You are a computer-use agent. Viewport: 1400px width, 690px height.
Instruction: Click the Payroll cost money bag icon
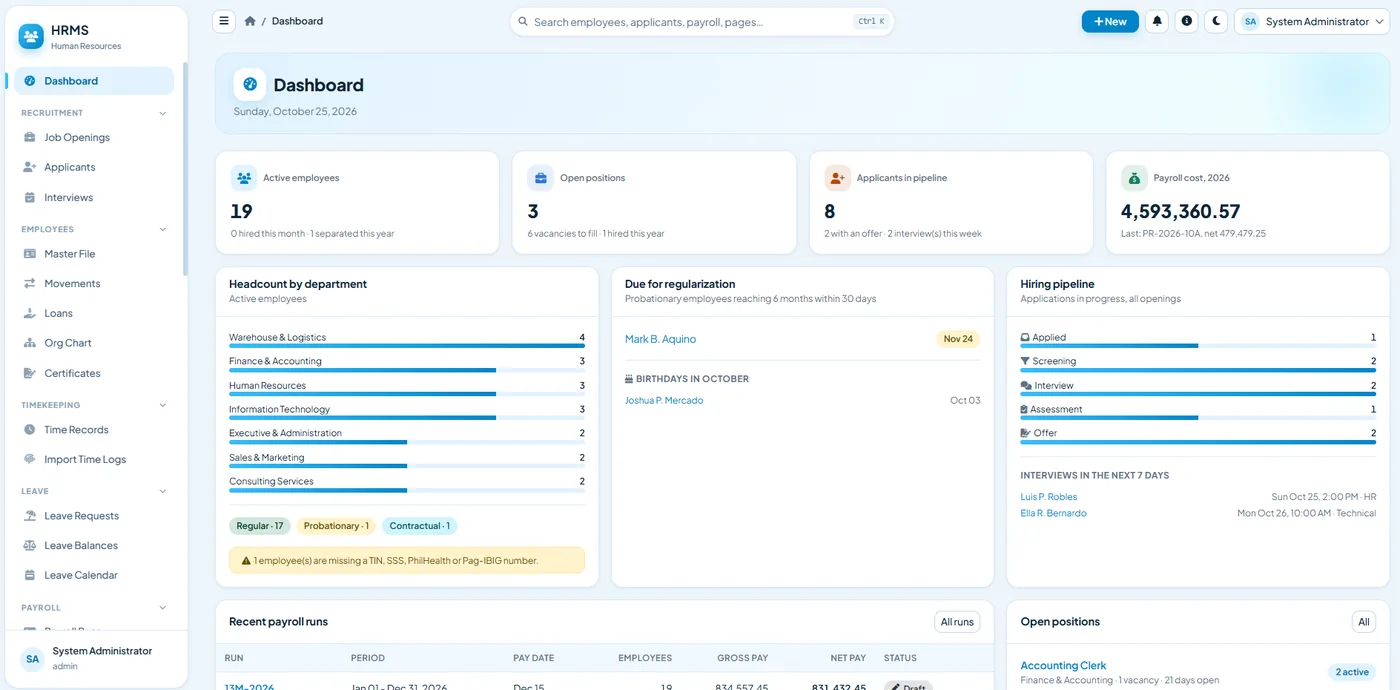(1134, 178)
